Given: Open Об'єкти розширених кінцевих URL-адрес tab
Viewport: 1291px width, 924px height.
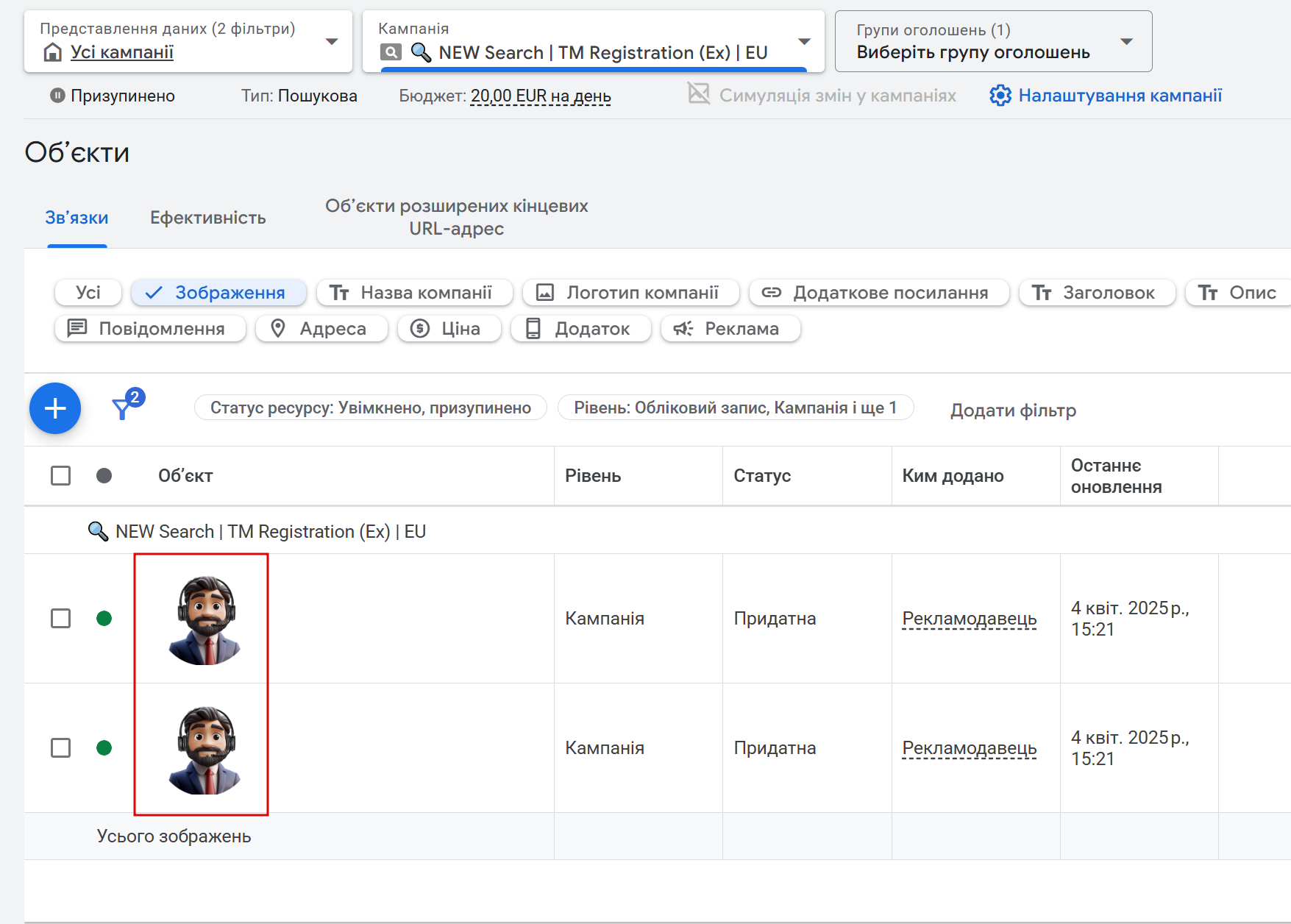Looking at the screenshot, I should pyautogui.click(x=456, y=217).
